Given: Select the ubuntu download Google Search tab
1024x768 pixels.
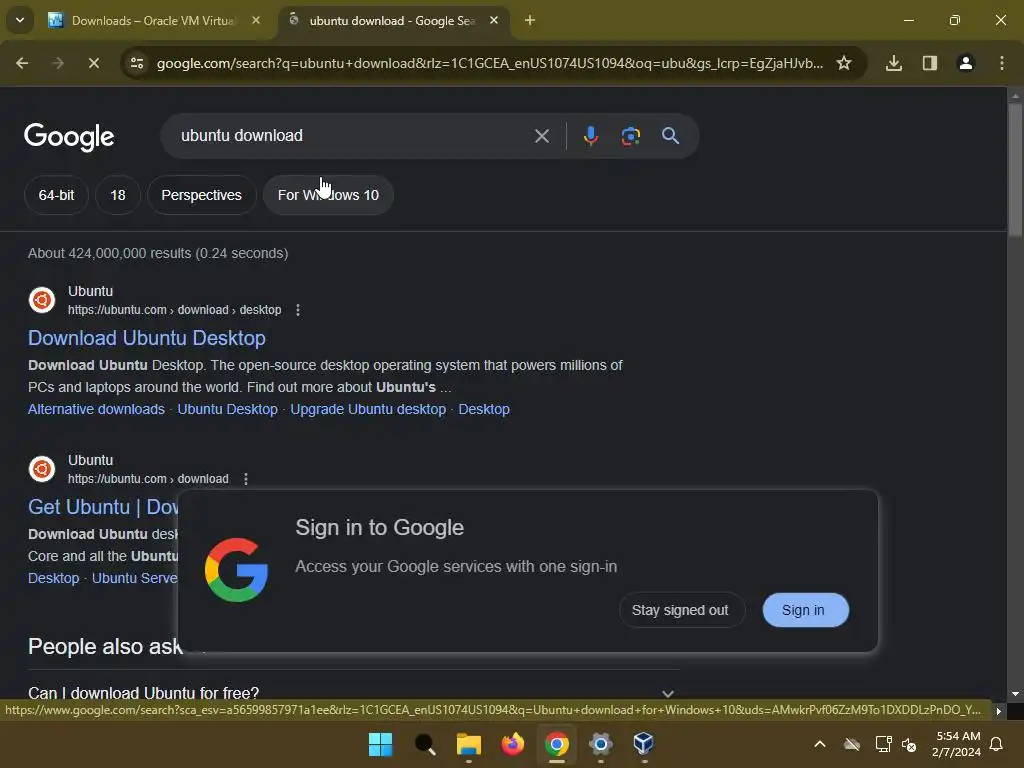Looking at the screenshot, I should coord(392,20).
